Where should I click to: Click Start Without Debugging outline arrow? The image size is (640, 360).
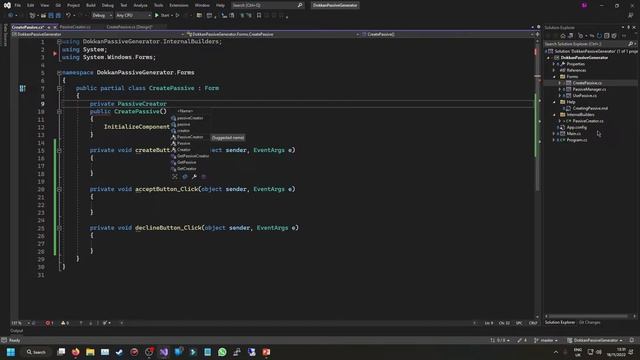(178, 16)
